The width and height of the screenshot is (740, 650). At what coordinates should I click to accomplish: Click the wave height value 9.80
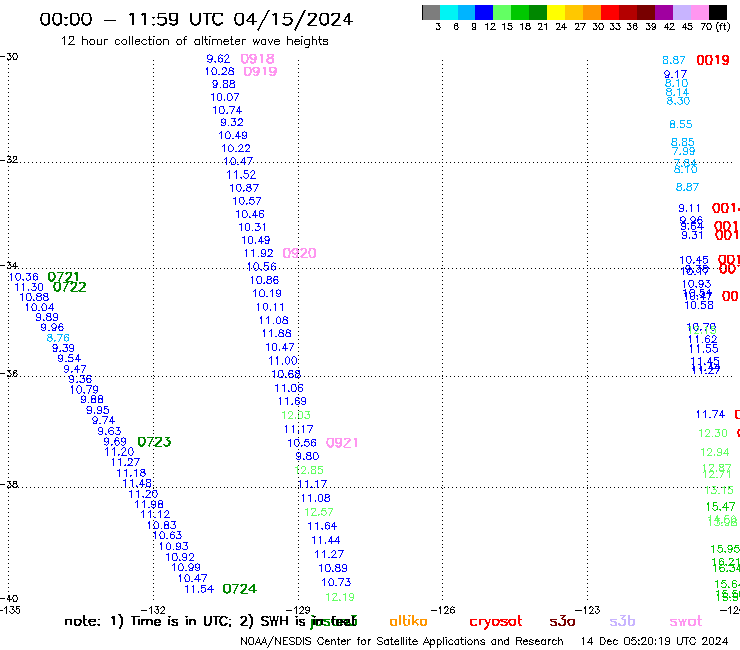pyautogui.click(x=307, y=456)
